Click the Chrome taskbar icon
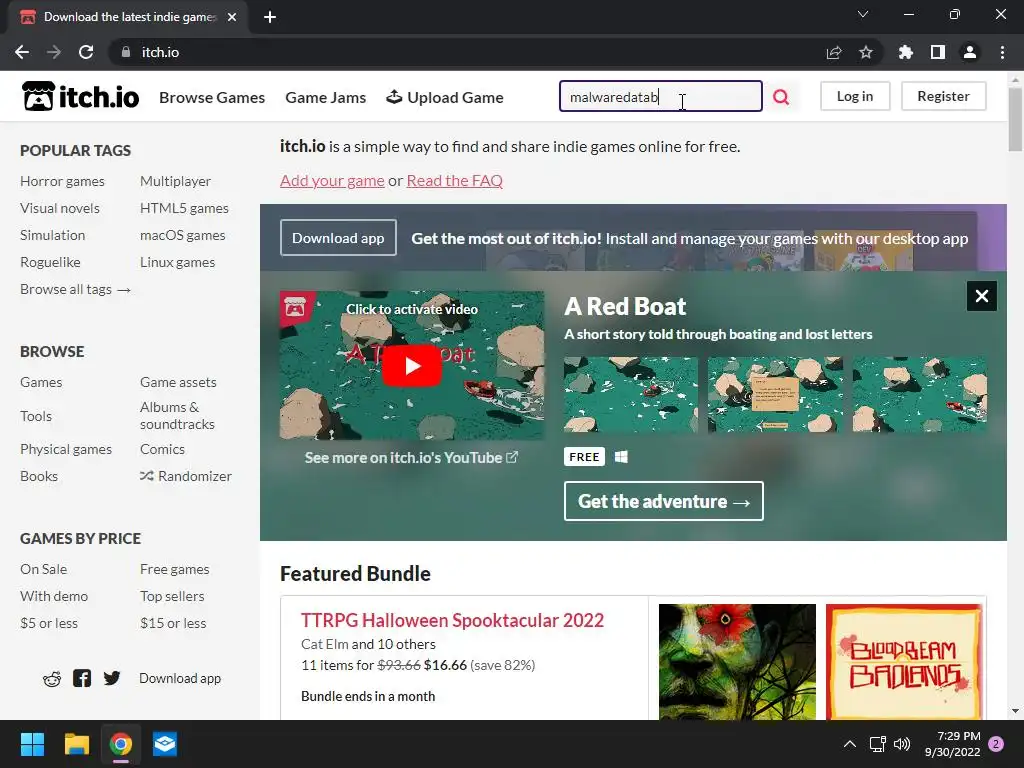The height and width of the screenshot is (768, 1024). [121, 744]
